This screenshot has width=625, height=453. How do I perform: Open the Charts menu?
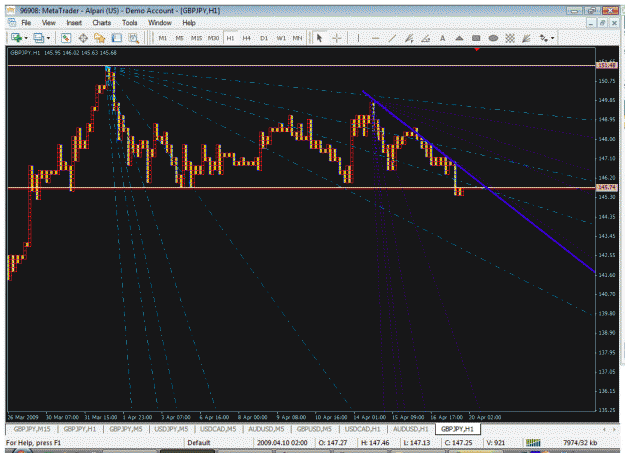(102, 23)
